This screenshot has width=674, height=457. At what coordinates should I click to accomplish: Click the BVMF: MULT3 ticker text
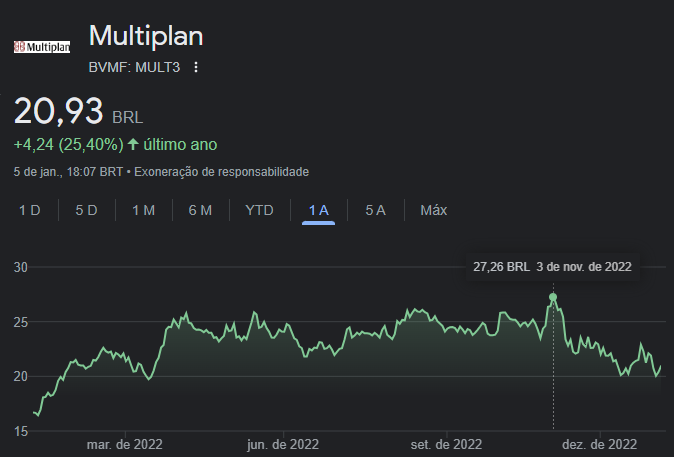(134, 67)
